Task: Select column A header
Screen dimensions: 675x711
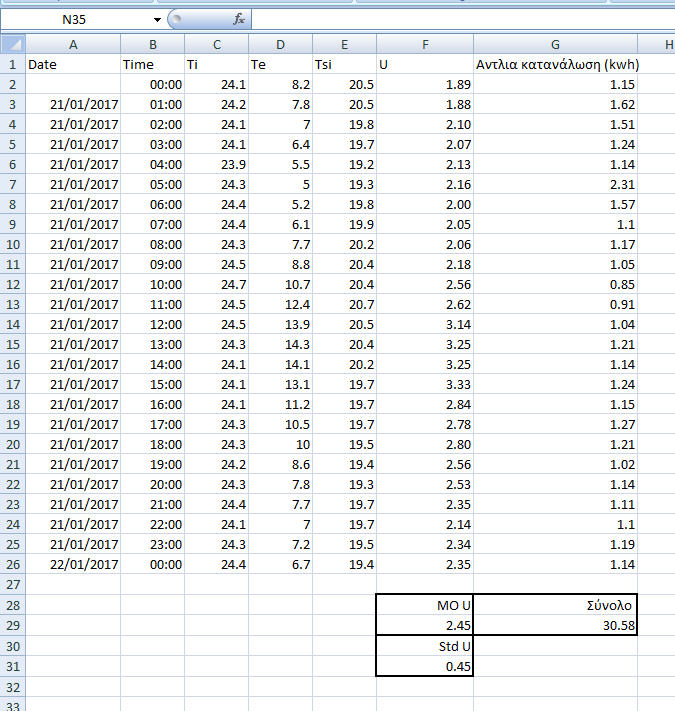Action: [x=73, y=44]
